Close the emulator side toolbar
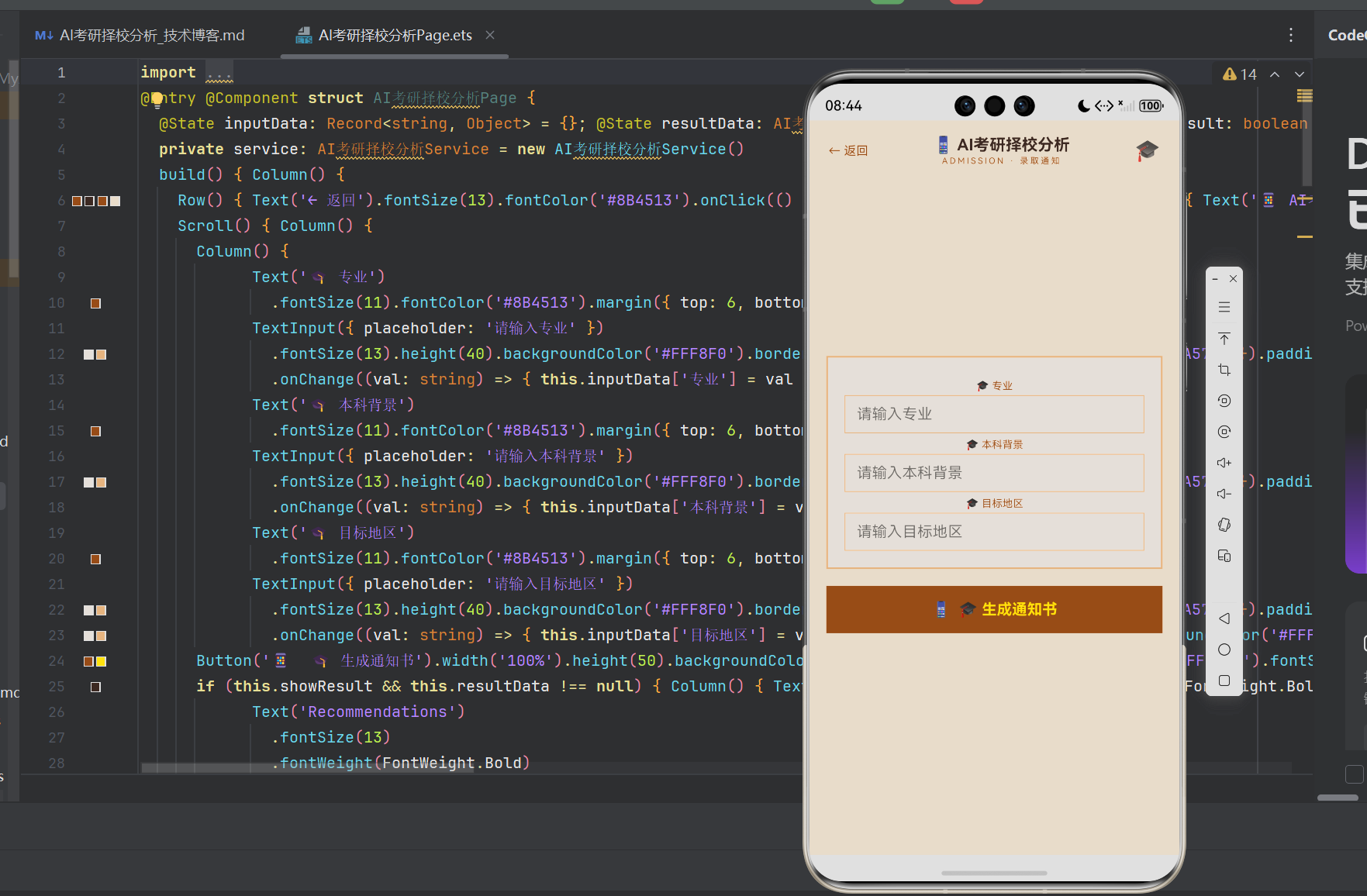This screenshot has height=896, width=1367. pos(1233,279)
